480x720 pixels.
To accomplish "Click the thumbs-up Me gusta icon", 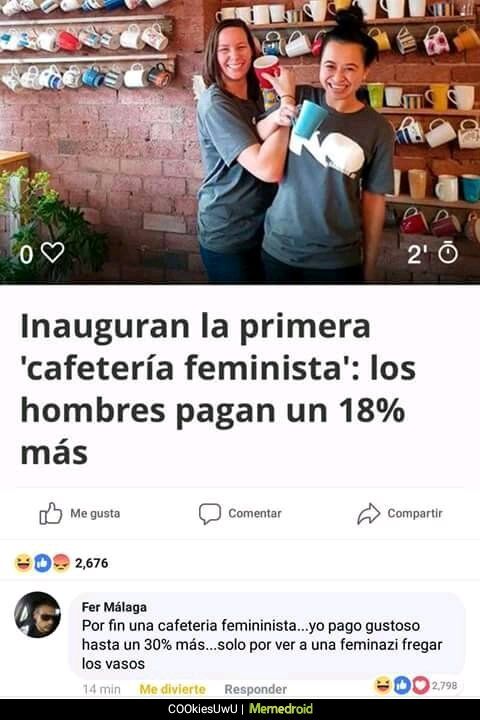I will pyautogui.click(x=51, y=513).
